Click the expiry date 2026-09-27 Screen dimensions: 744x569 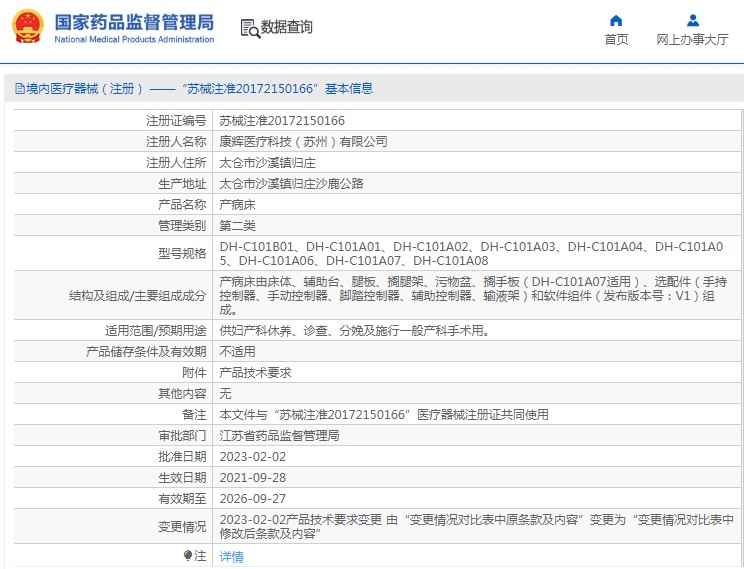click(x=253, y=499)
